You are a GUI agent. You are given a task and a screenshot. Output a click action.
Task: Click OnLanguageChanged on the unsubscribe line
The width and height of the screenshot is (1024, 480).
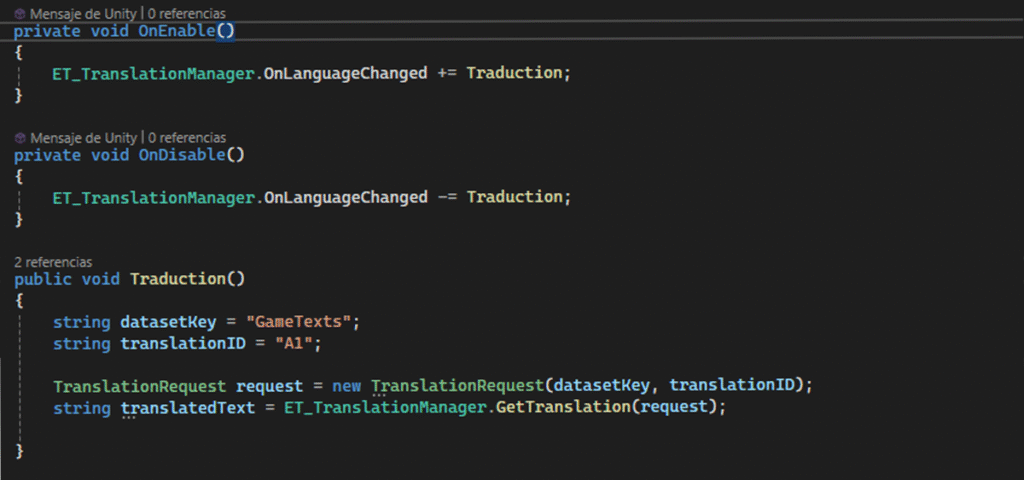(x=345, y=197)
